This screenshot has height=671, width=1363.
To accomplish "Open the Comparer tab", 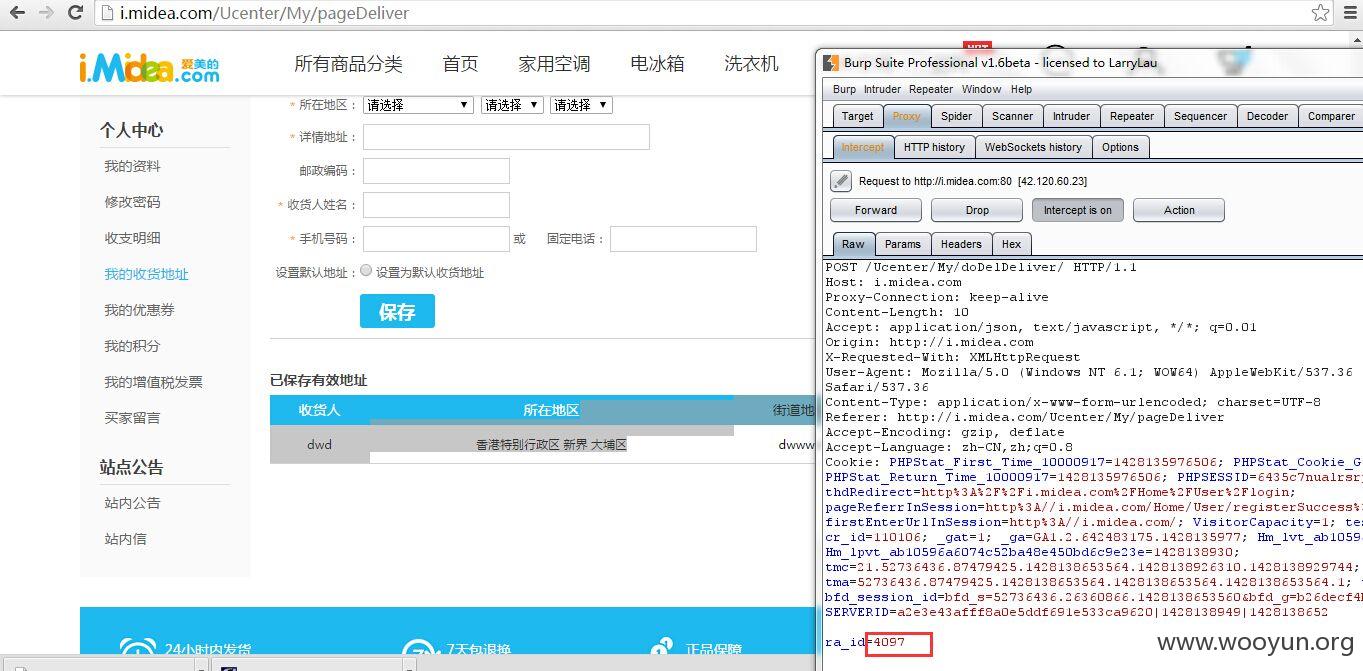I will 1331,116.
